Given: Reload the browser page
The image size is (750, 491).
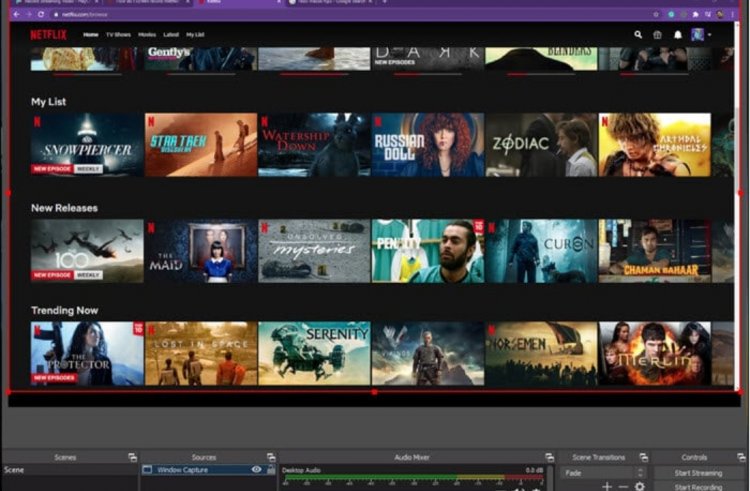Looking at the screenshot, I should click(41, 14).
